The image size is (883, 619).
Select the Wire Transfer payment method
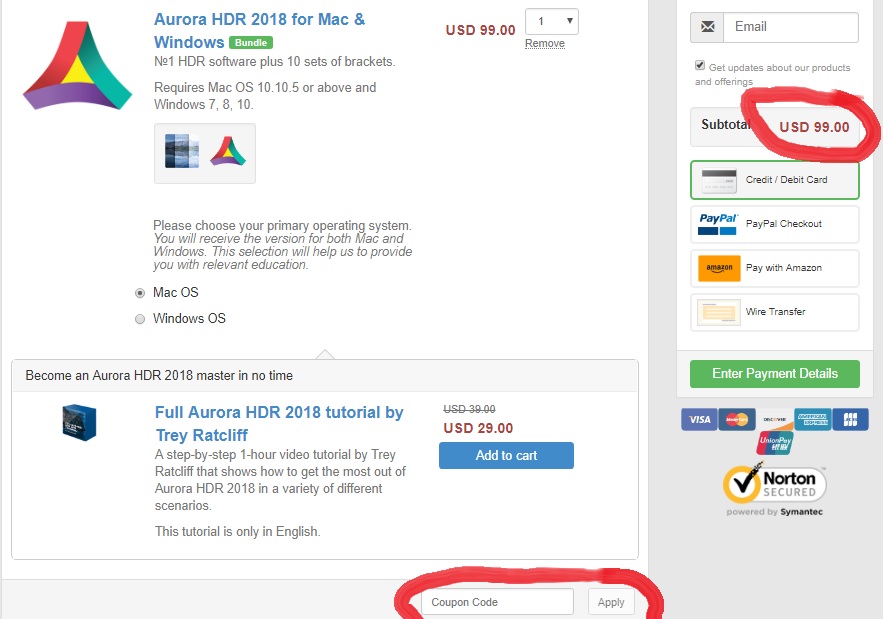[775, 312]
